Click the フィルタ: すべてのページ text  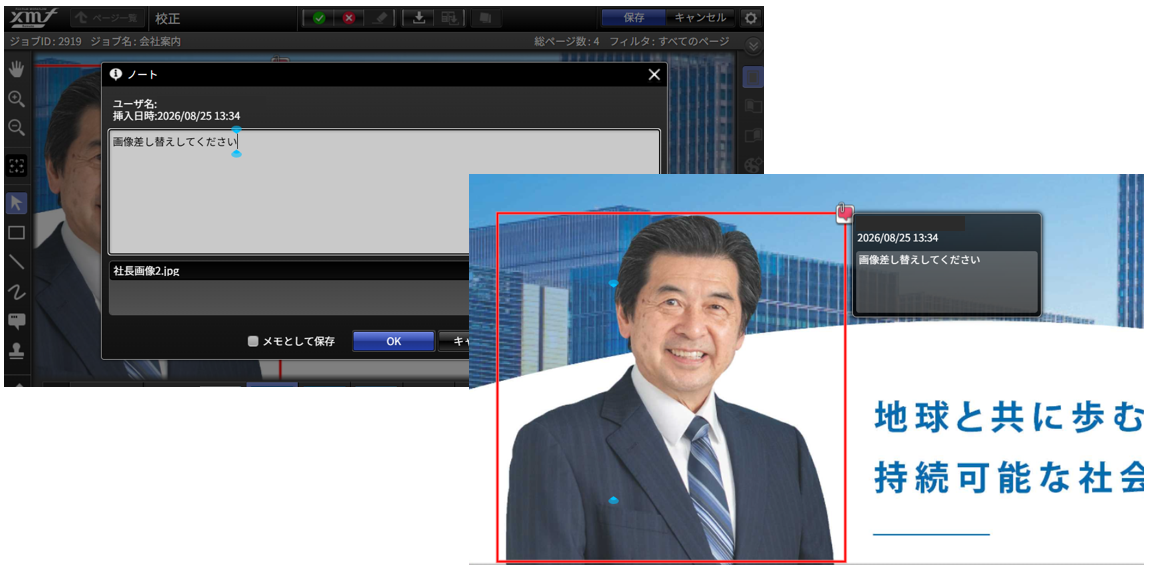(669, 42)
